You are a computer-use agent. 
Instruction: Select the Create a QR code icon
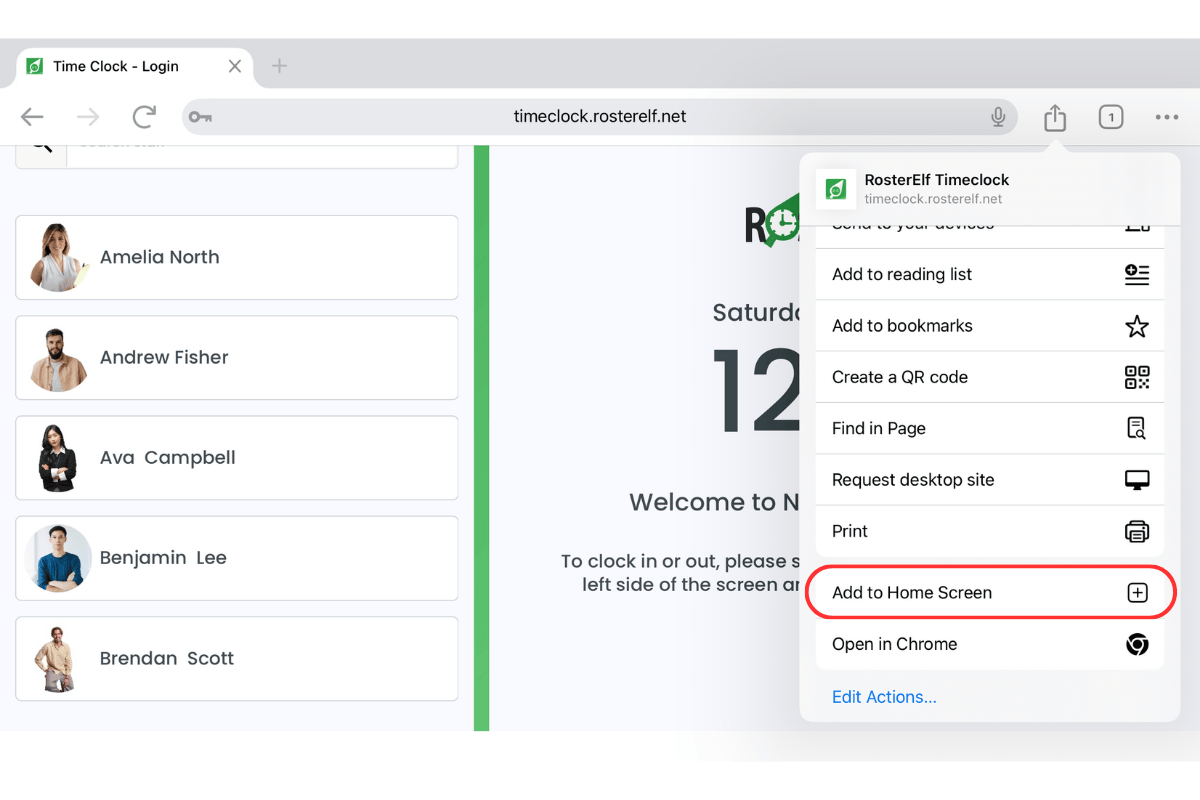(x=1137, y=377)
